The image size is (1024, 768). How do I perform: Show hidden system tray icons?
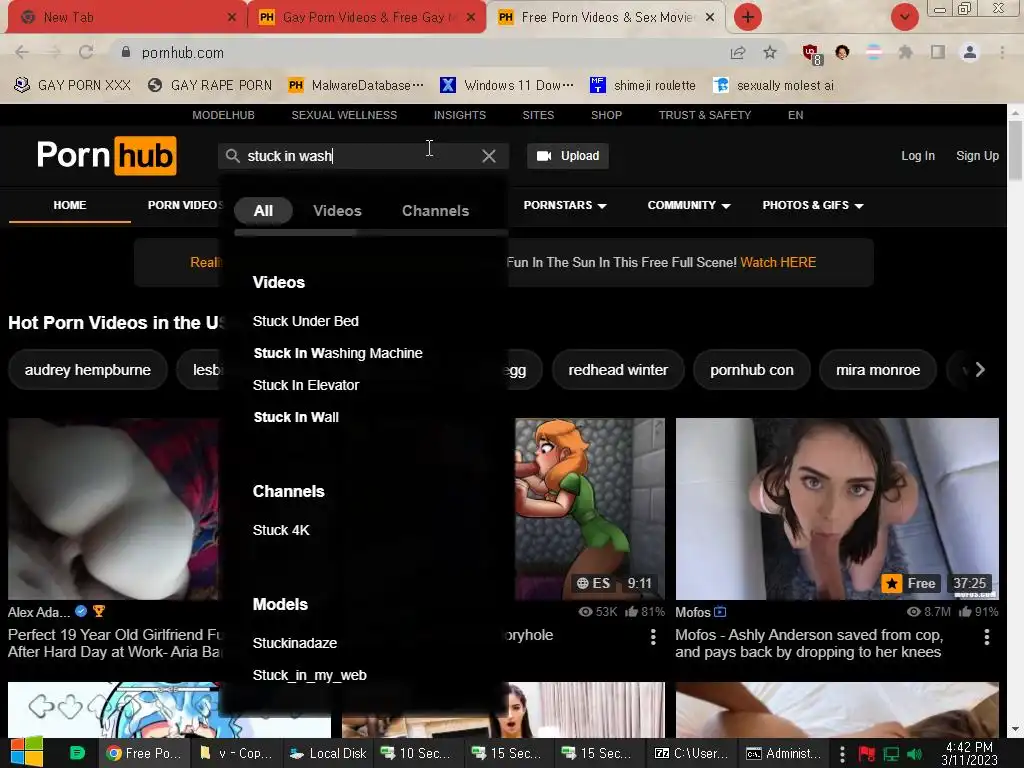pos(842,754)
